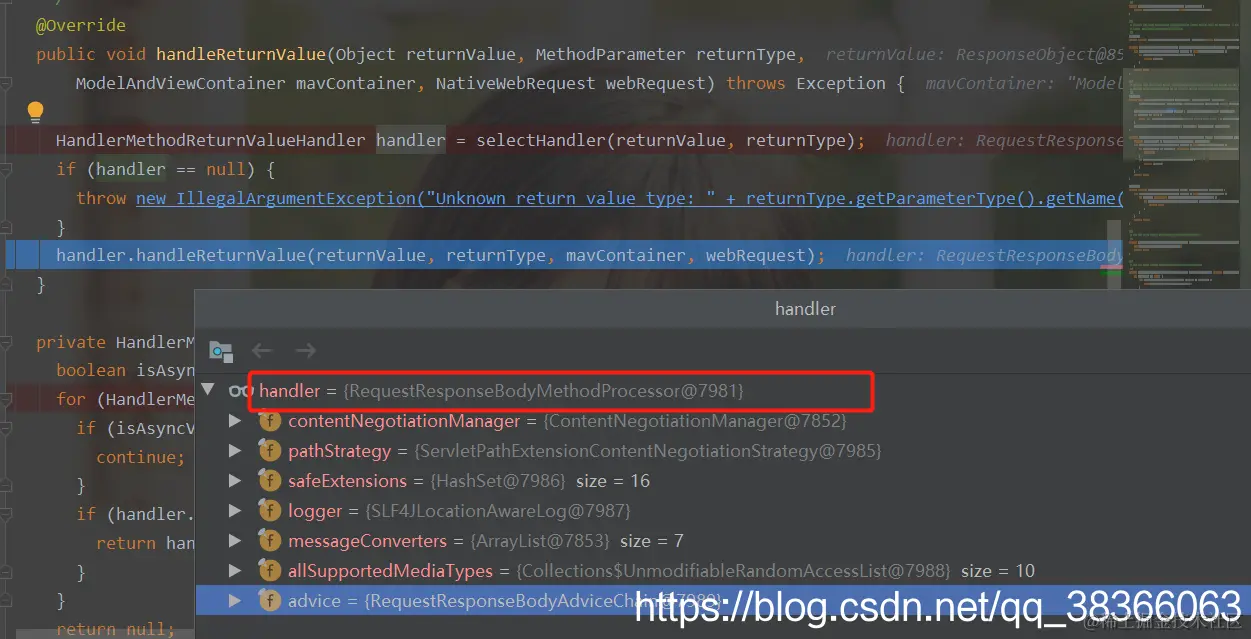The width and height of the screenshot is (1251, 639).
Task: Click the throws Exception clause
Action: 806,83
